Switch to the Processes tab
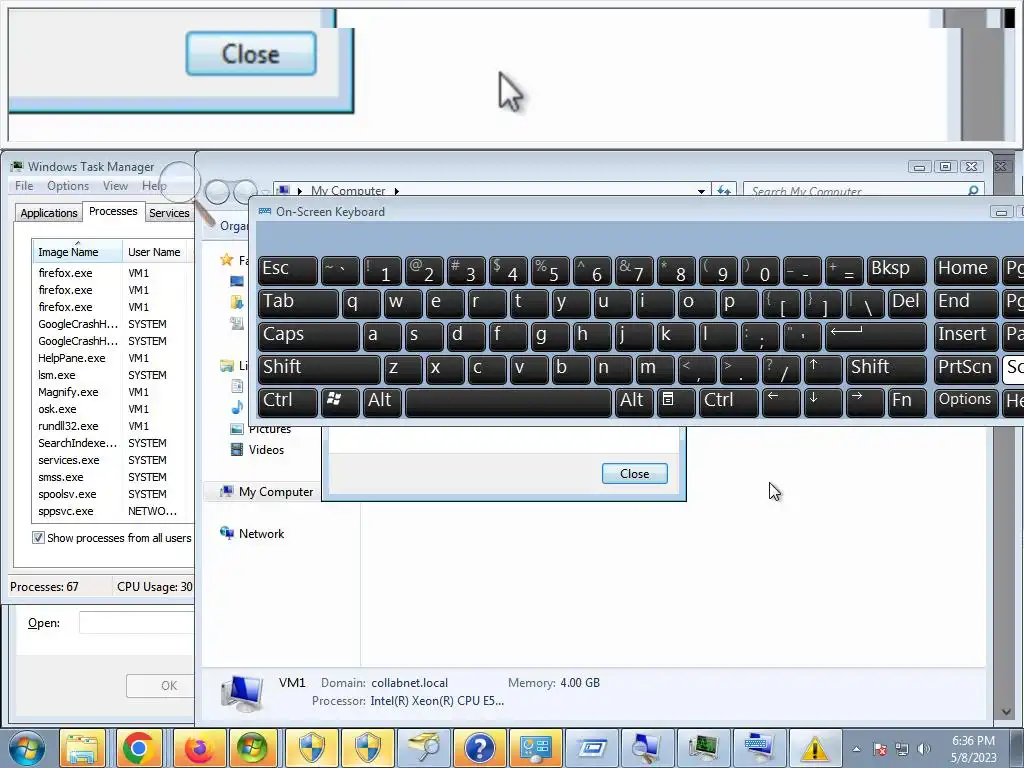The height and width of the screenshot is (768, 1024). [x=113, y=211]
